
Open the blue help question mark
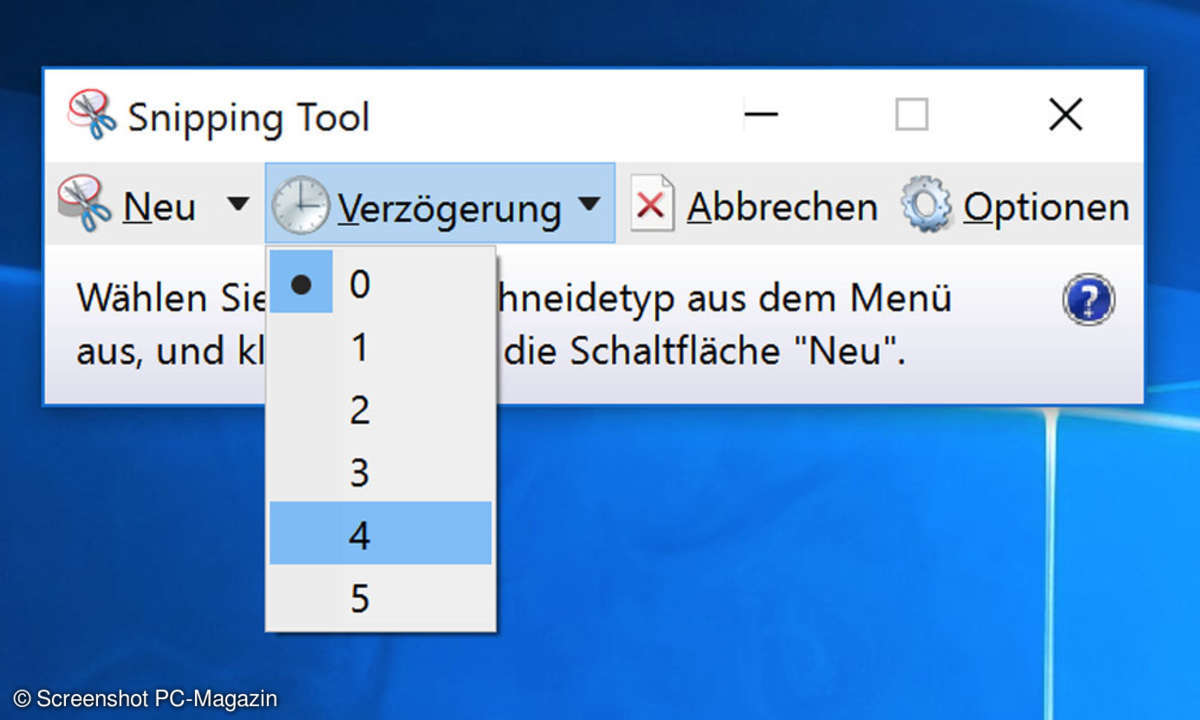1088,300
